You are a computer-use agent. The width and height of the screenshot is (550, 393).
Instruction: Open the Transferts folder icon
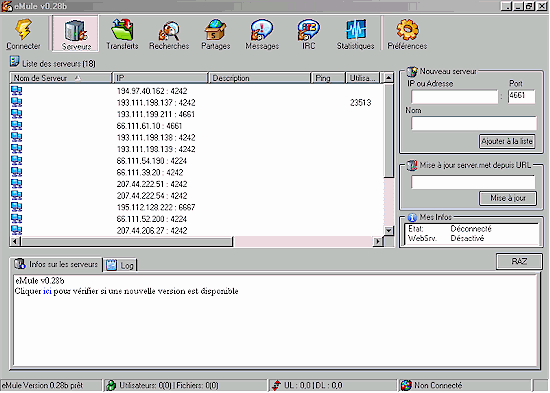click(122, 29)
